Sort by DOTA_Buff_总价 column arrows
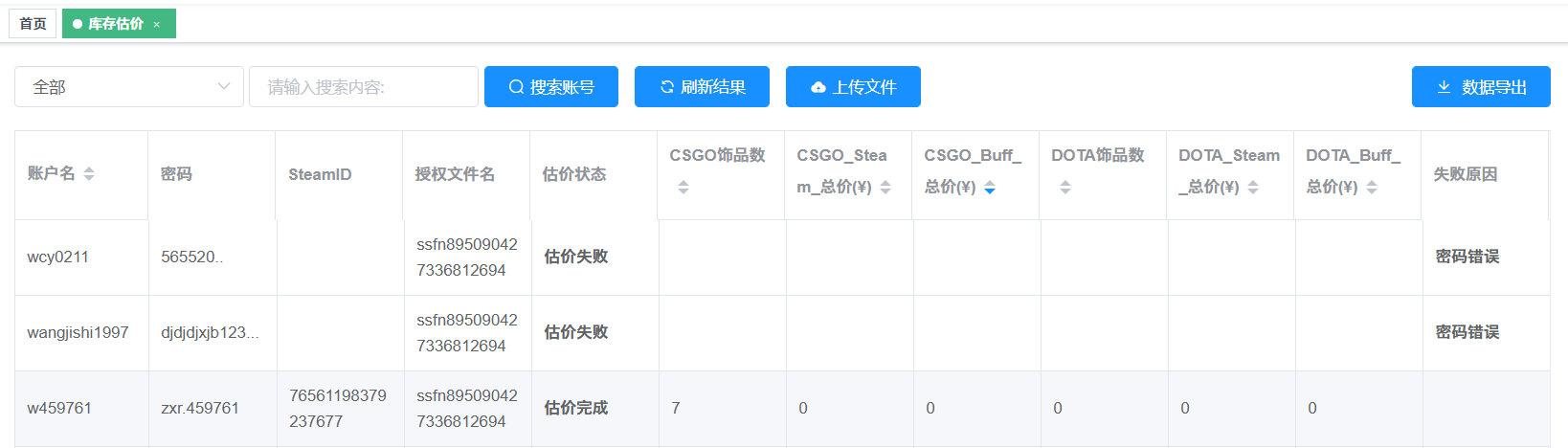Screen dimensions: 1568x448 1372,188
